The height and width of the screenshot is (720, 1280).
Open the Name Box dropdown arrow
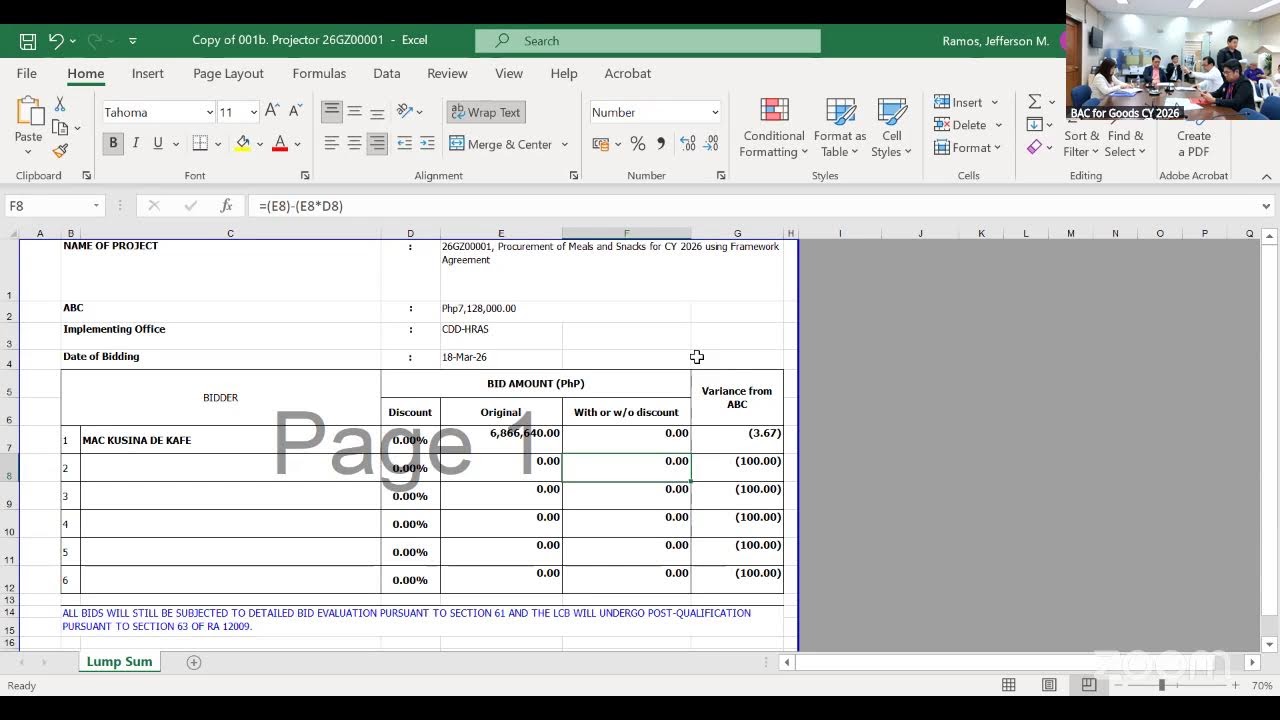(96, 206)
